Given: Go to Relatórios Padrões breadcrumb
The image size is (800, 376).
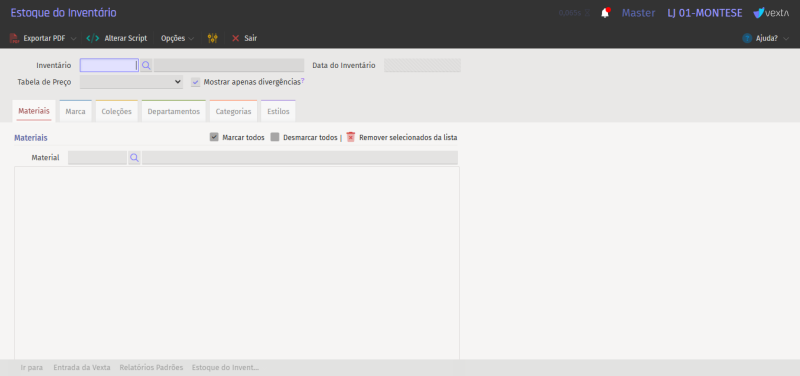Looking at the screenshot, I should (x=151, y=367).
